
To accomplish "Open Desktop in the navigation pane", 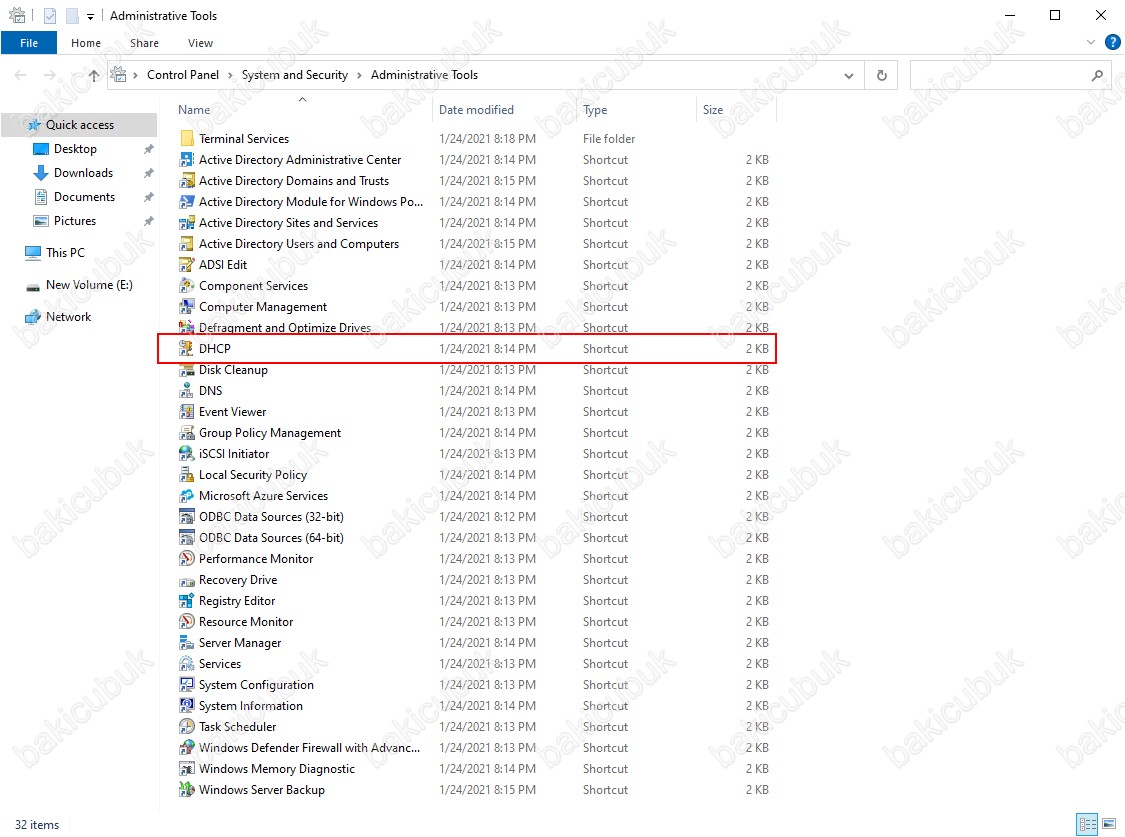I will (x=75, y=149).
